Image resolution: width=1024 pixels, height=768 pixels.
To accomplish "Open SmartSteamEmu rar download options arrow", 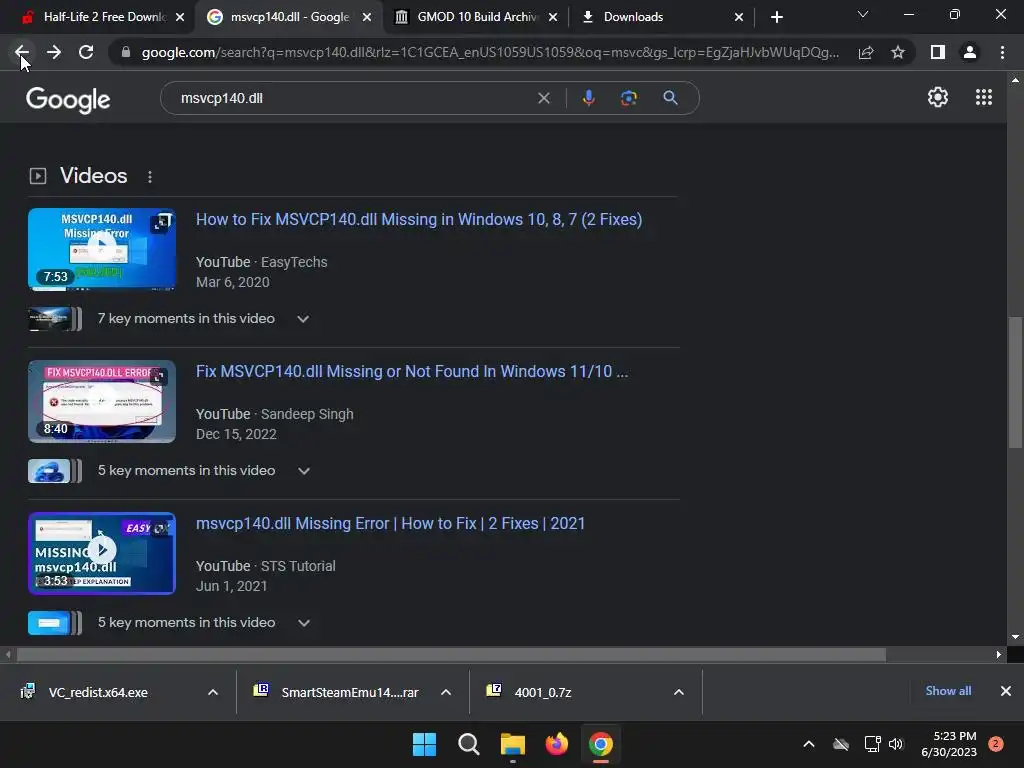I will pos(446,692).
